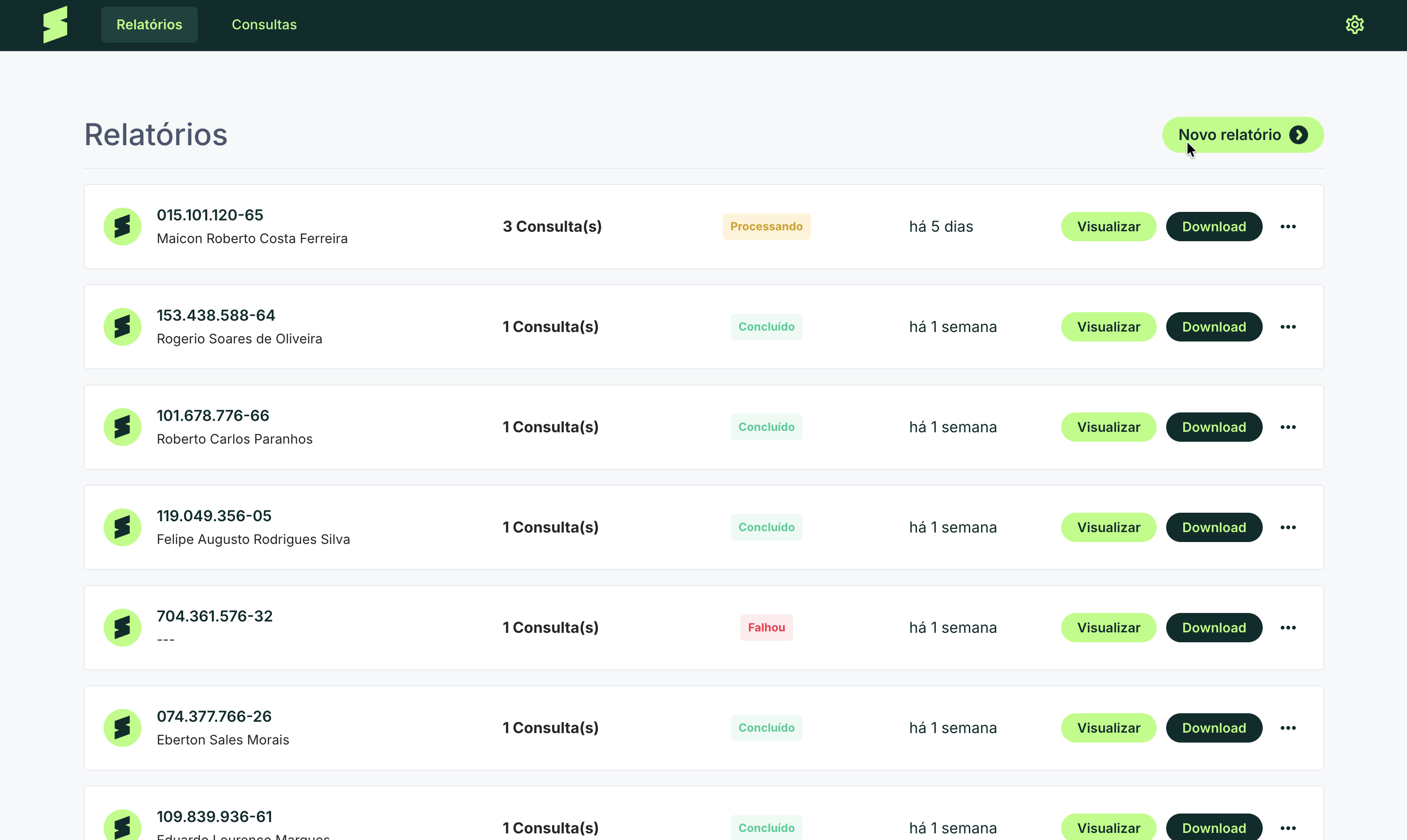Open the settings gear icon
The image size is (1407, 840).
(x=1354, y=24)
